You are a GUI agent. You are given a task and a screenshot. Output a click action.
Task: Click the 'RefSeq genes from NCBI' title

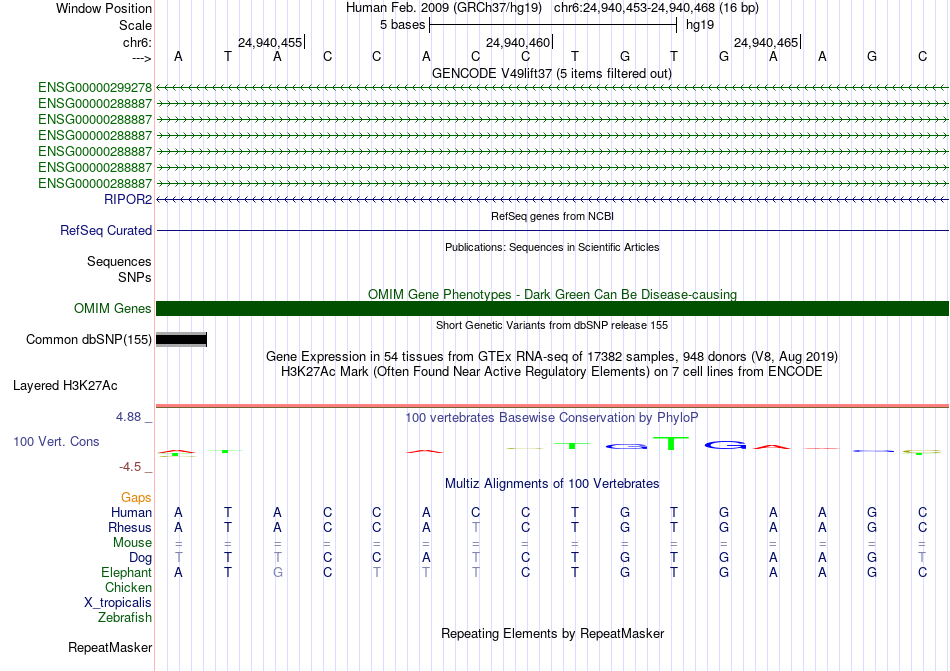point(552,216)
